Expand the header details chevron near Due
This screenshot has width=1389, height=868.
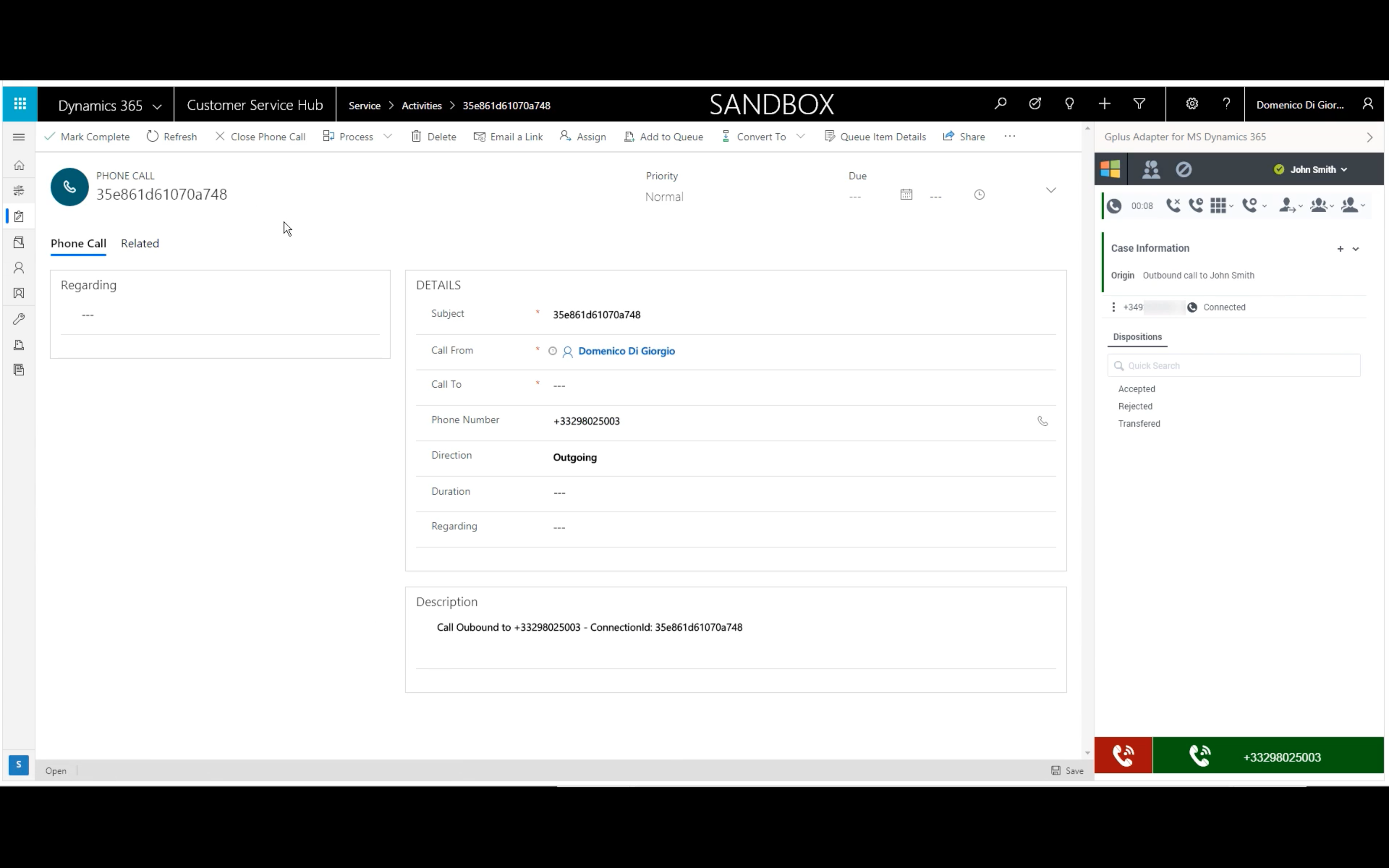[x=1051, y=190]
